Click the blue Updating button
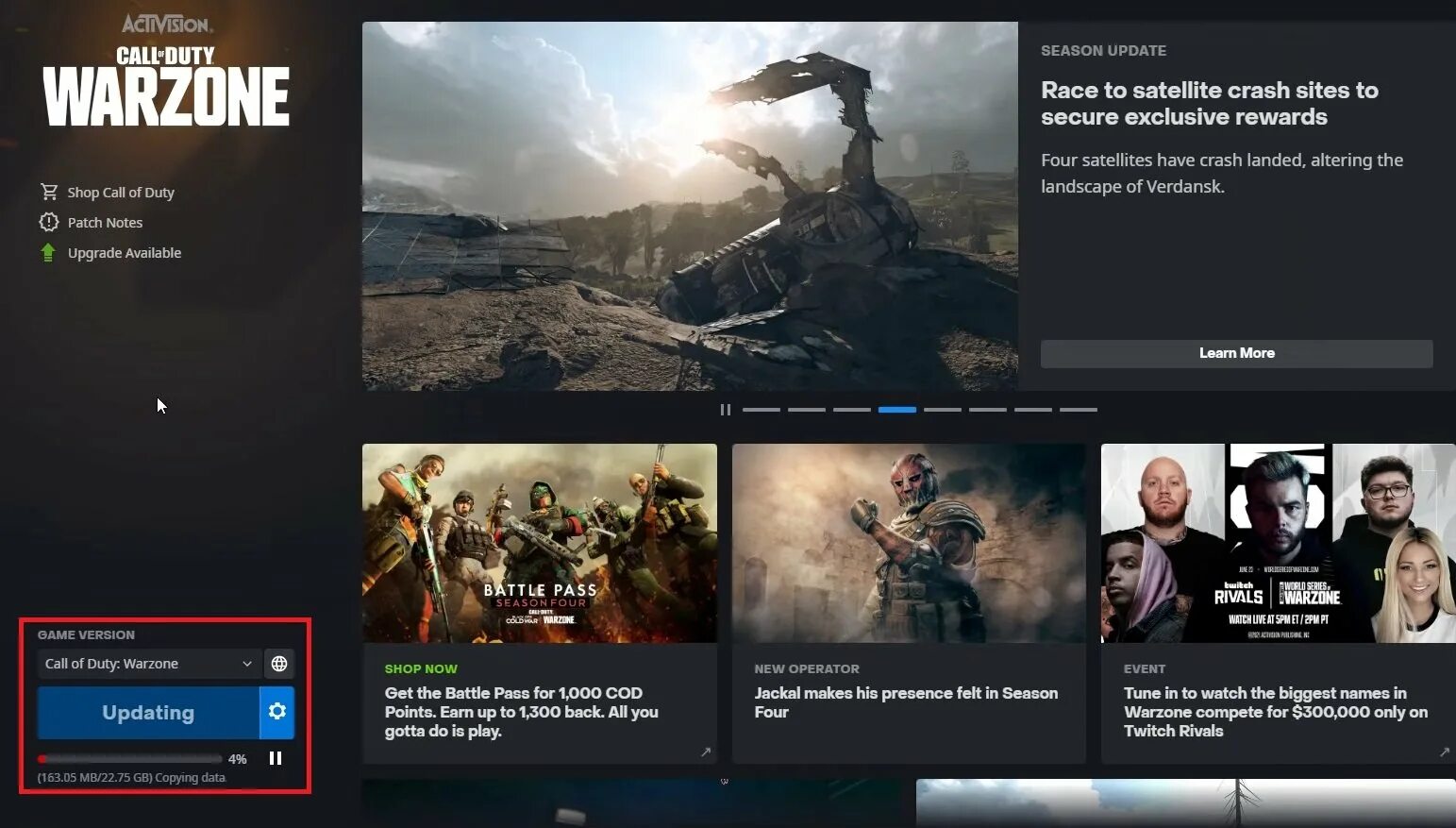The height and width of the screenshot is (828, 1456). 148,713
